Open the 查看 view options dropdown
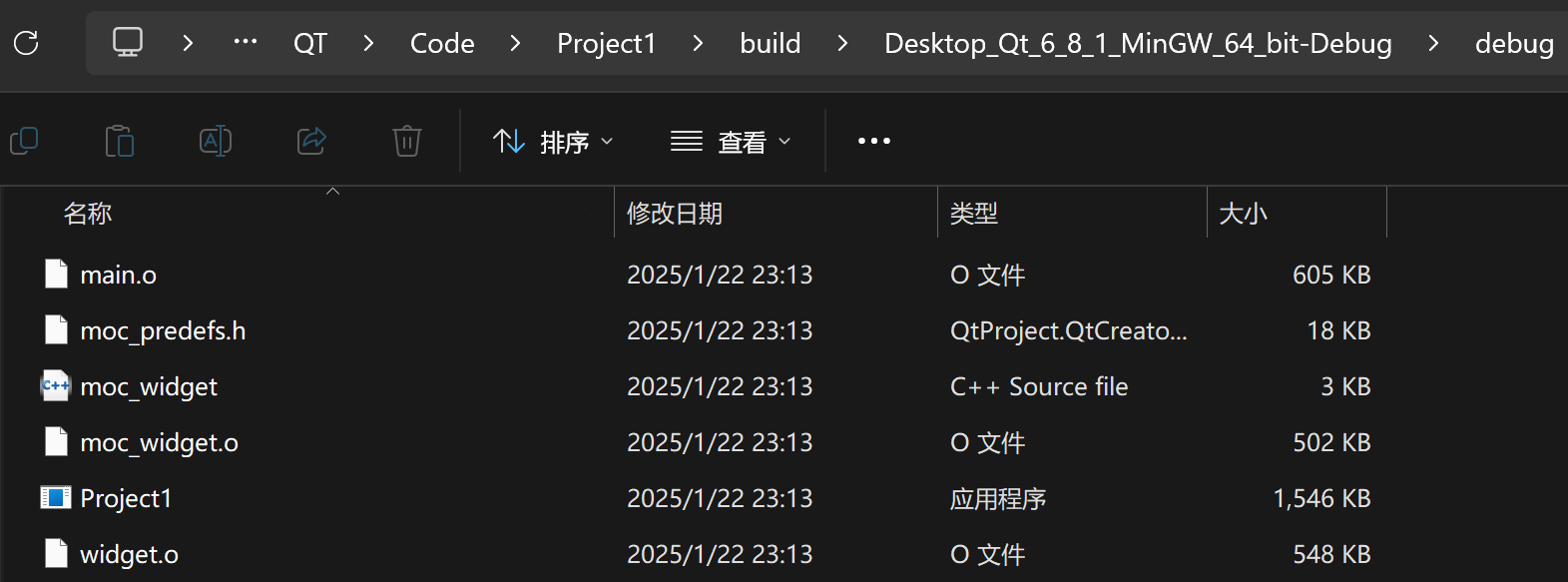Viewport: 1568px width, 582px height. (731, 141)
